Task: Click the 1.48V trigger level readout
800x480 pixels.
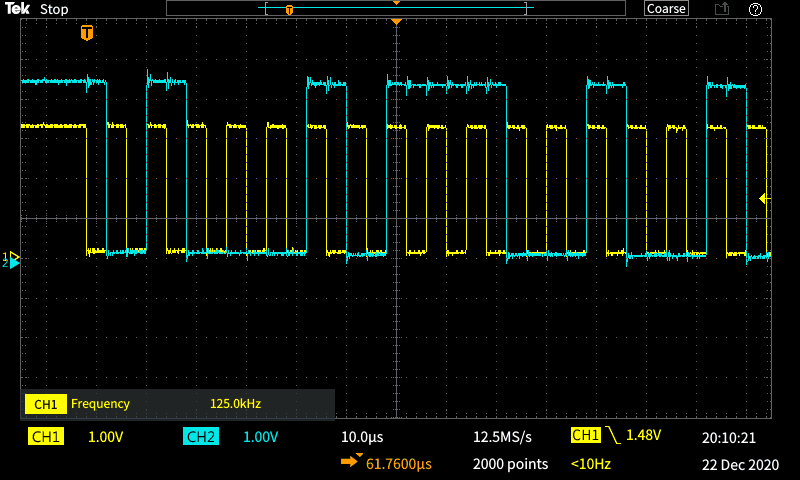Action: 645,436
